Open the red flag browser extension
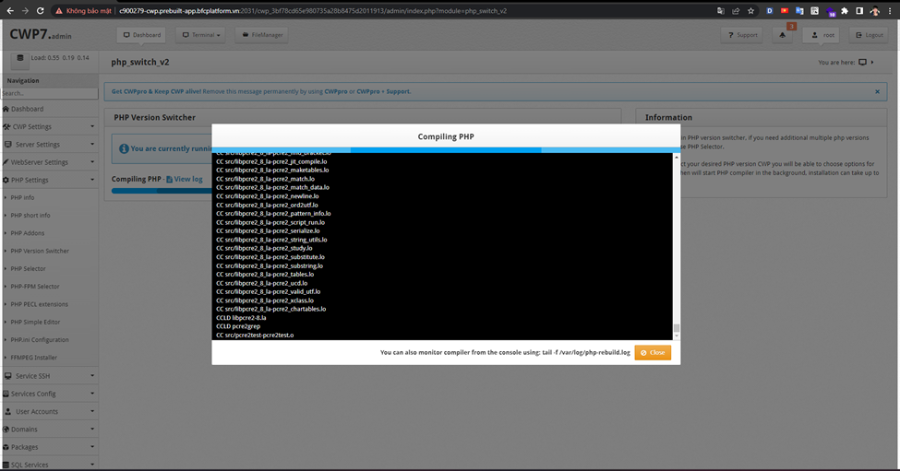Screen dimensions: 900x471 coord(785,11)
